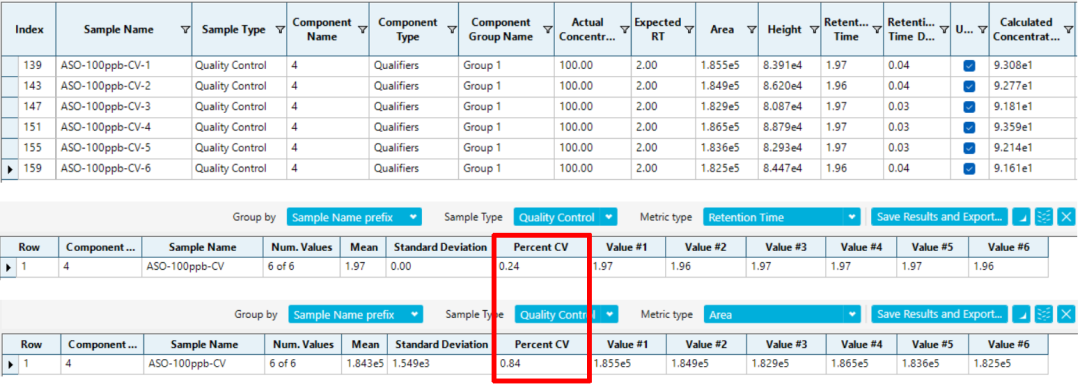Click the corner-triangle icon in Retention Time statistics panel
Screen dimensions: 1080x389
coord(1021,217)
